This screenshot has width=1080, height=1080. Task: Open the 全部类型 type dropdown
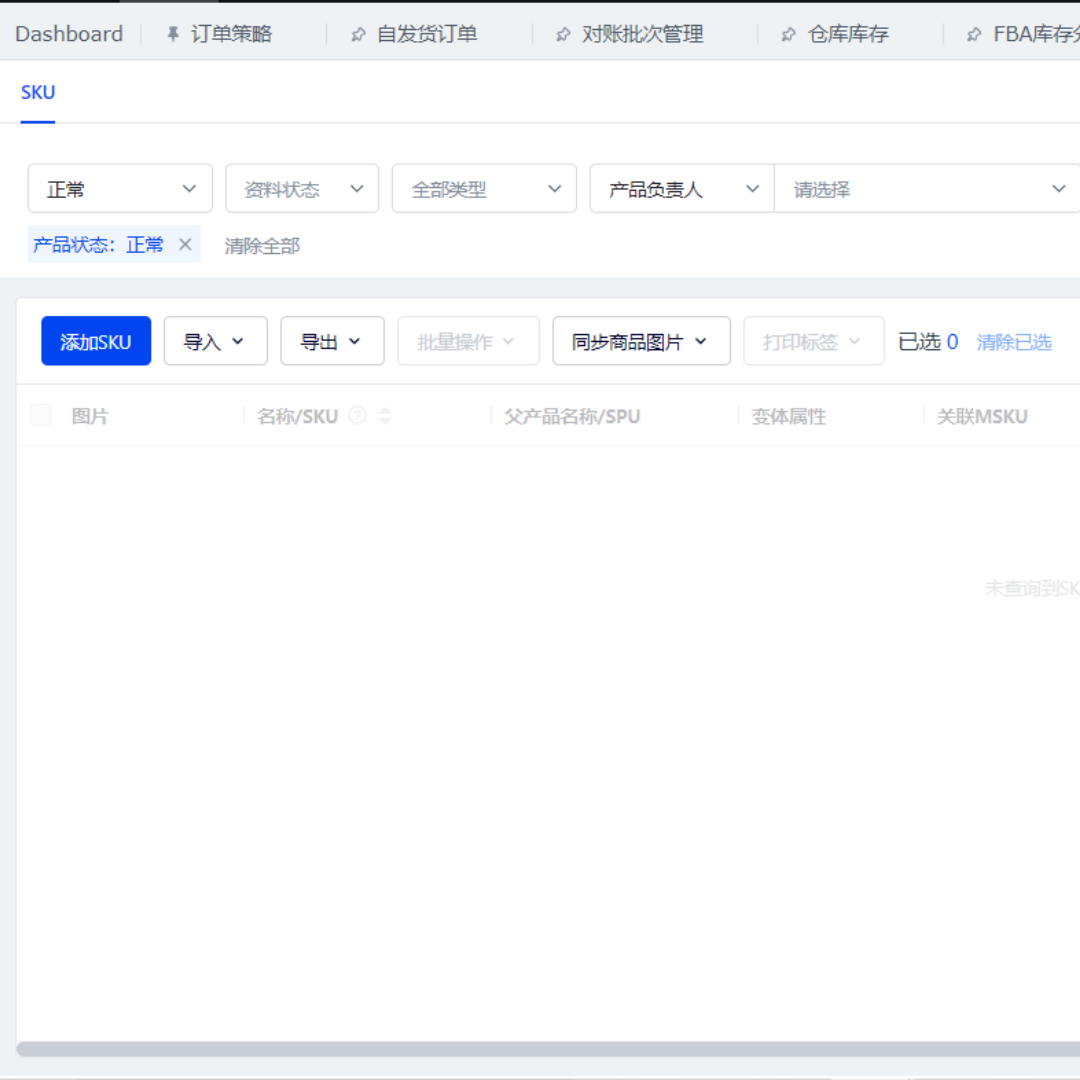(484, 189)
